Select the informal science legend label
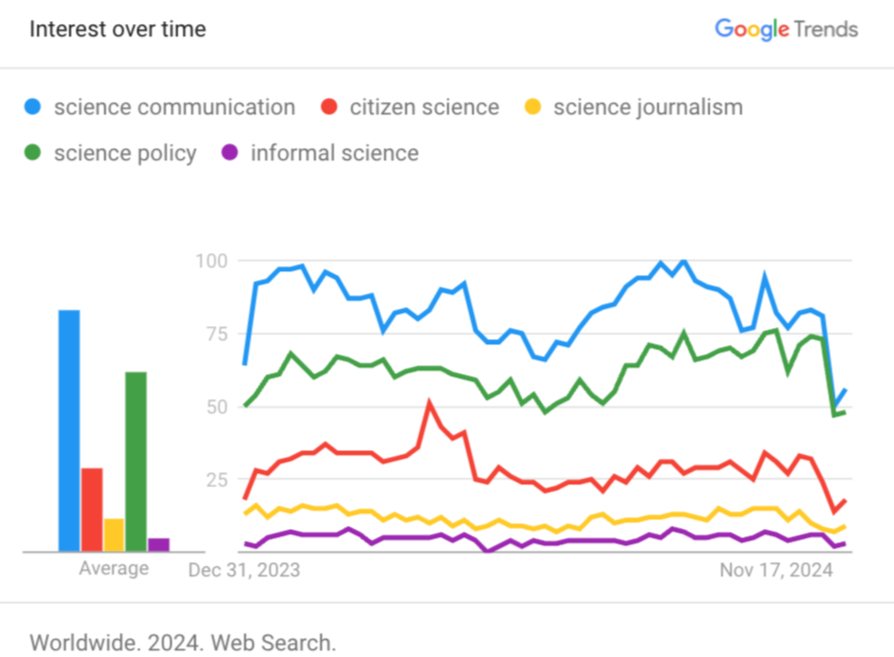 334,153
